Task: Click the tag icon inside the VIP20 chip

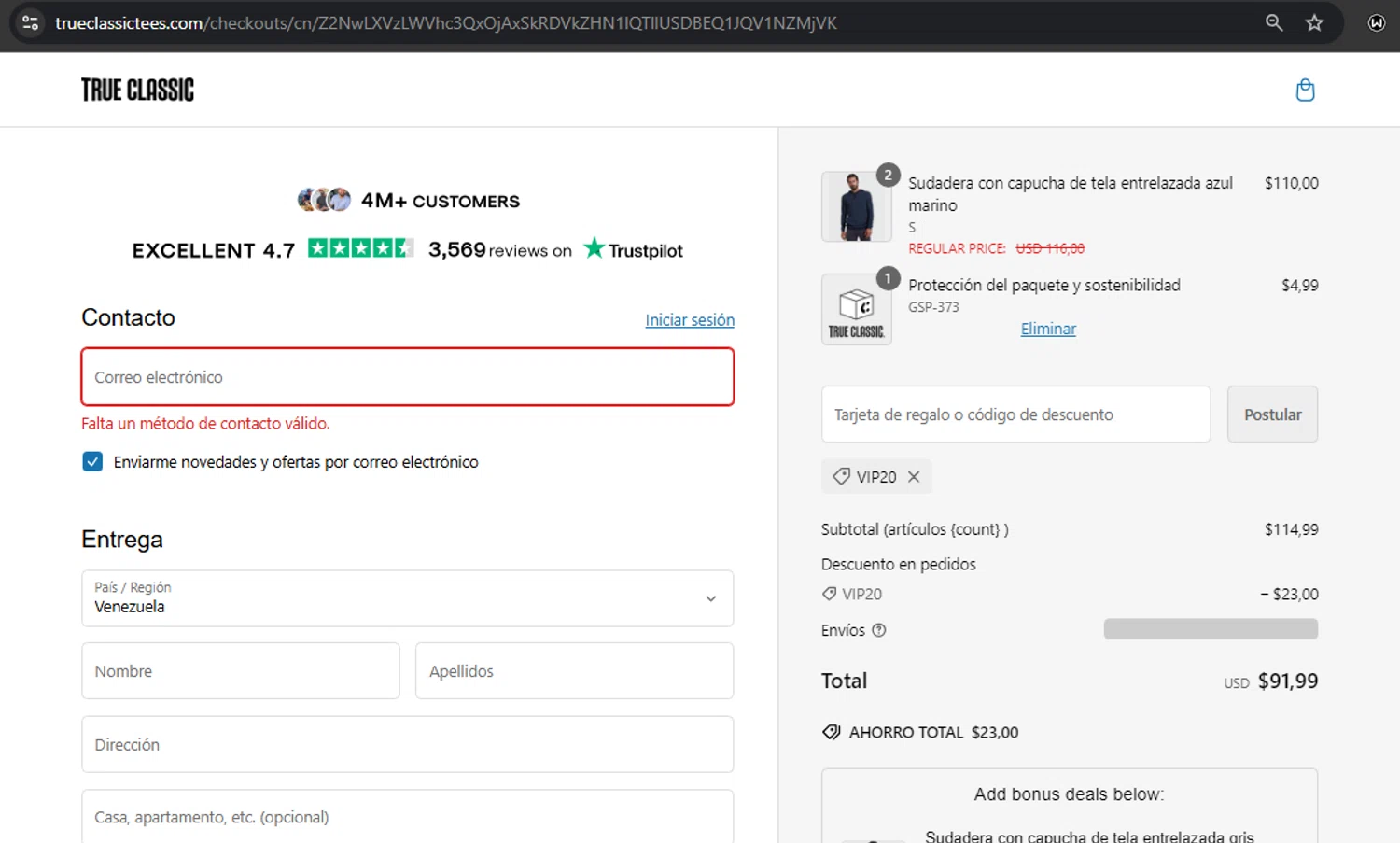Action: [x=841, y=476]
